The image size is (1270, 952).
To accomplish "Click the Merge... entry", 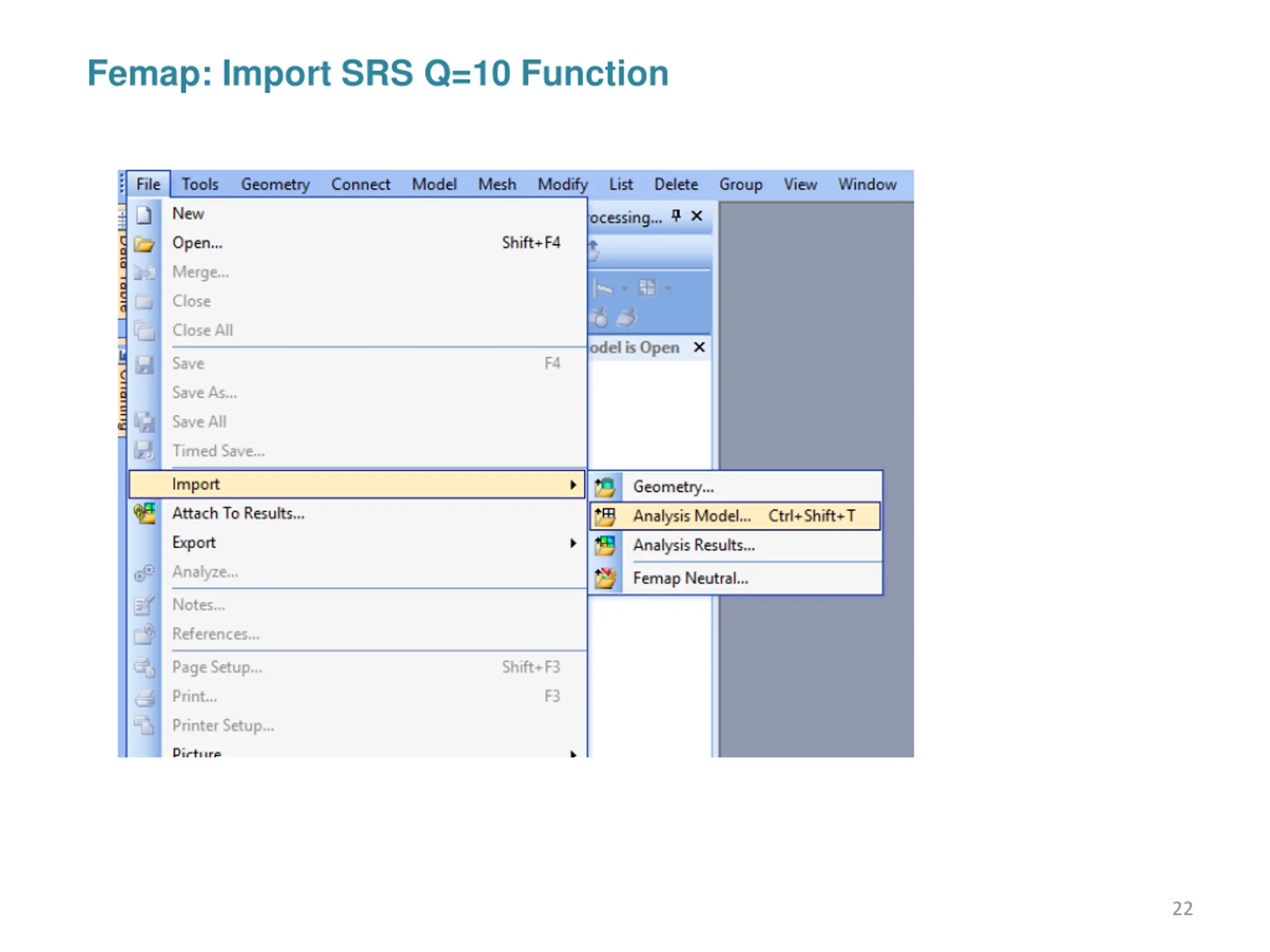I will tap(357, 272).
